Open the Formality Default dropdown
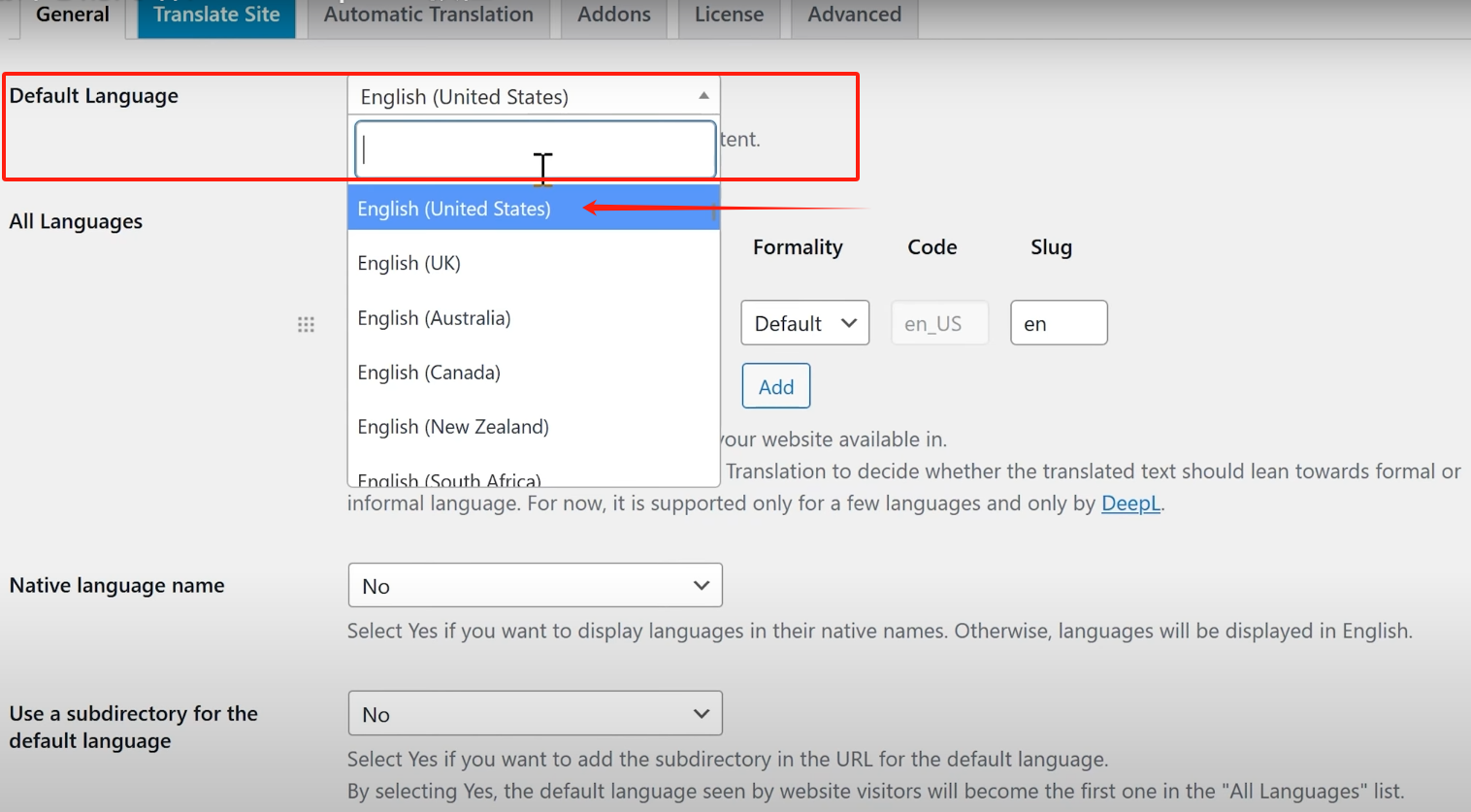Screen dimensions: 1471x812 click(x=804, y=323)
